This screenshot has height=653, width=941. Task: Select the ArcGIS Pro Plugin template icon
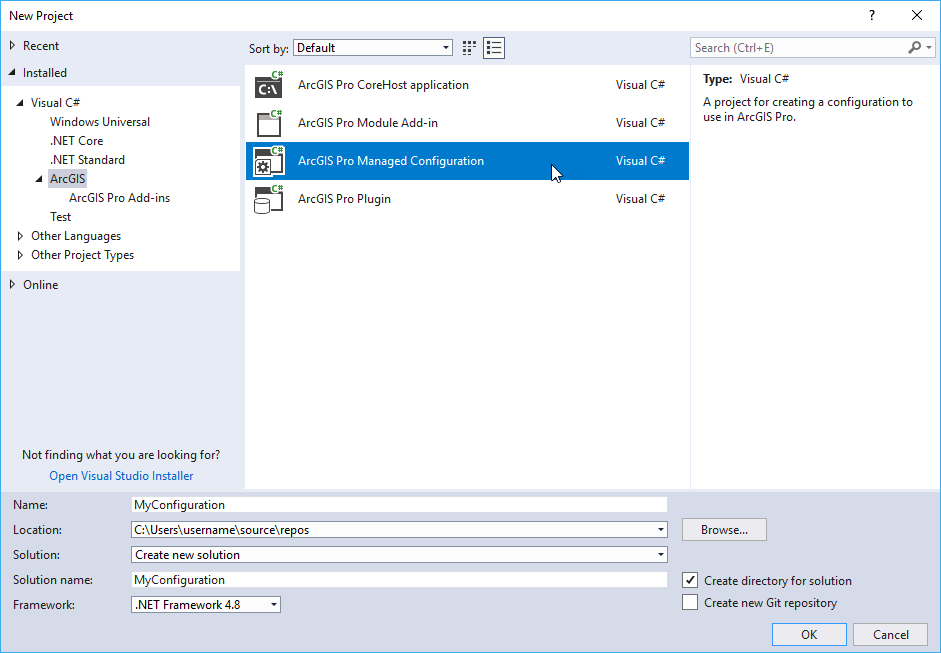pyautogui.click(x=268, y=199)
